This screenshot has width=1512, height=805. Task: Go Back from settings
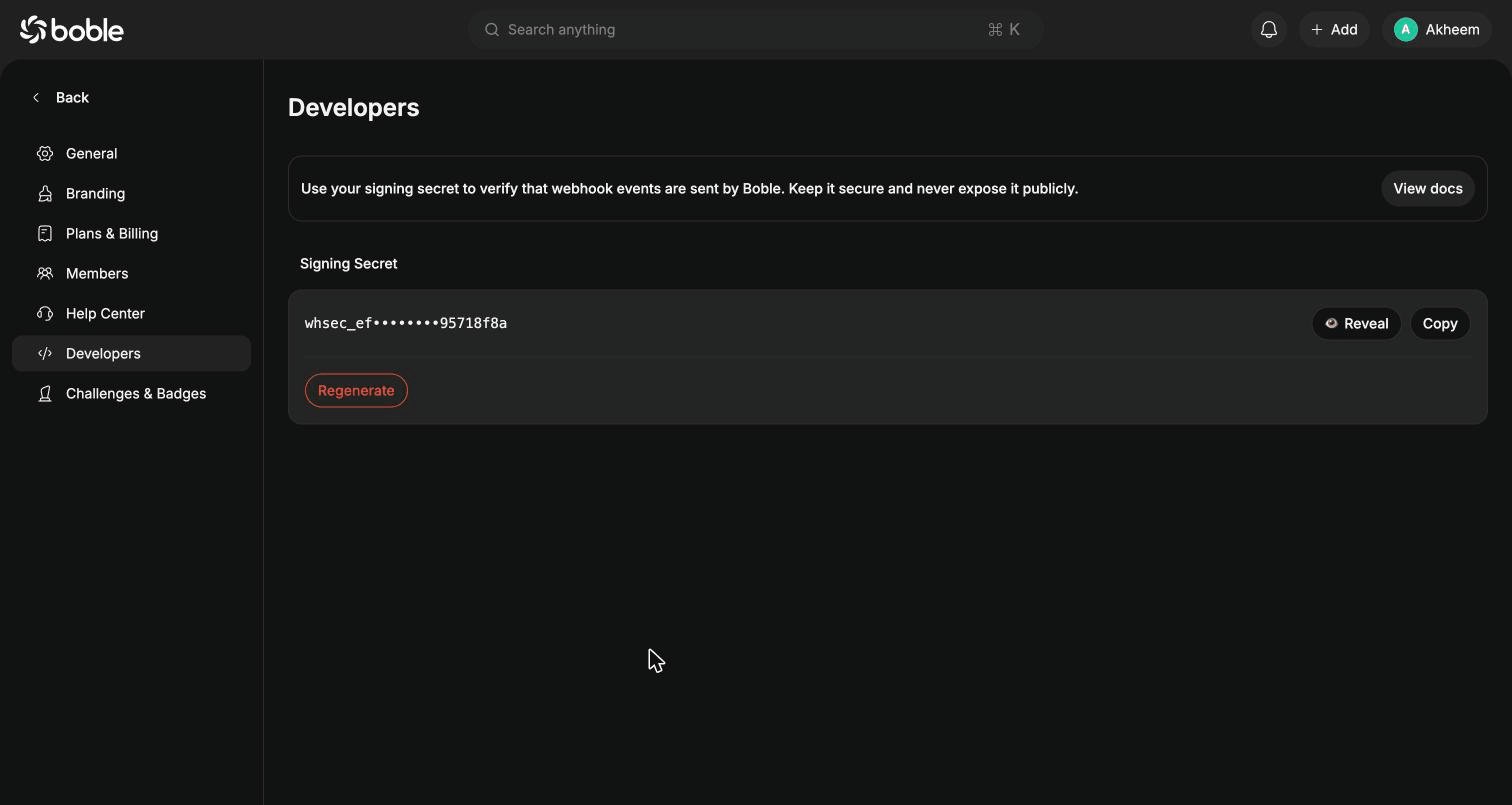click(60, 97)
